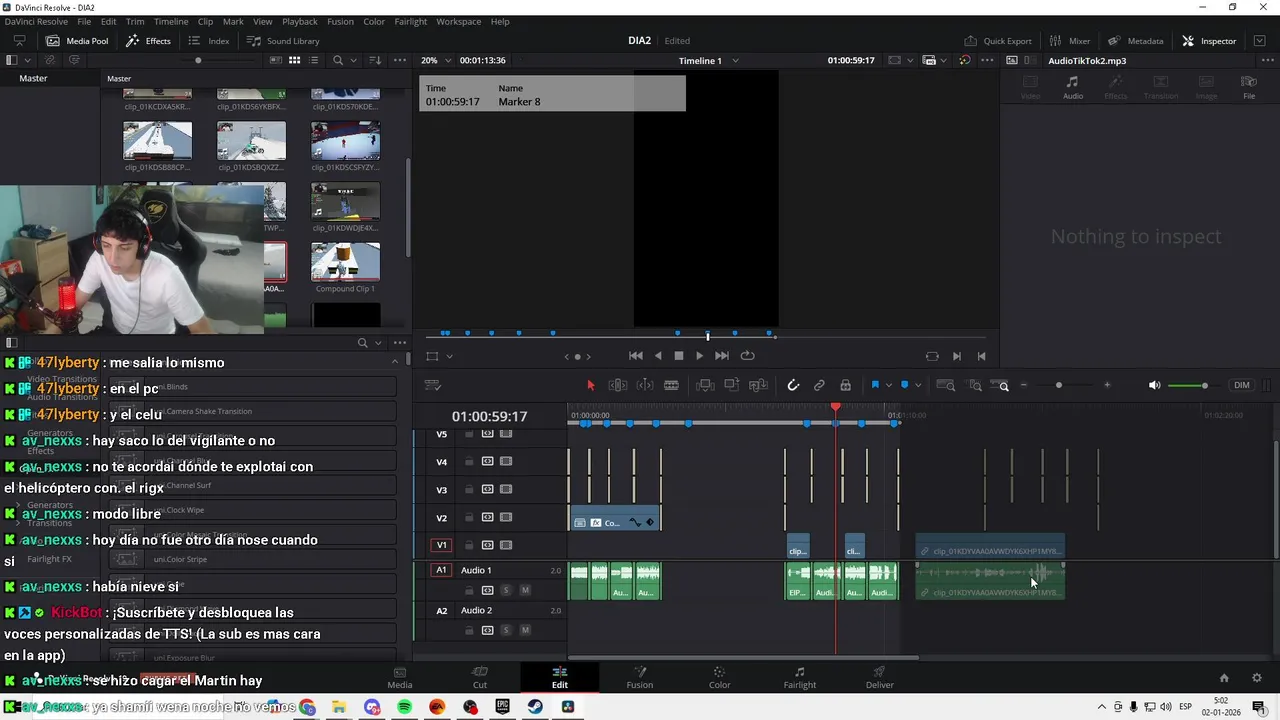Select the Blade Edit Mode tool
This screenshot has height=720, width=1280.
(671, 385)
